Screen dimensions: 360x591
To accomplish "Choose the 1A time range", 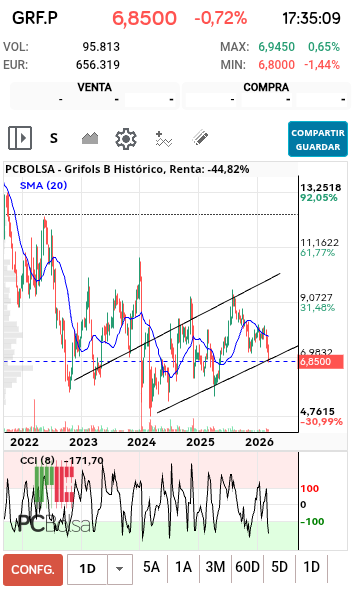I will pos(183,567).
